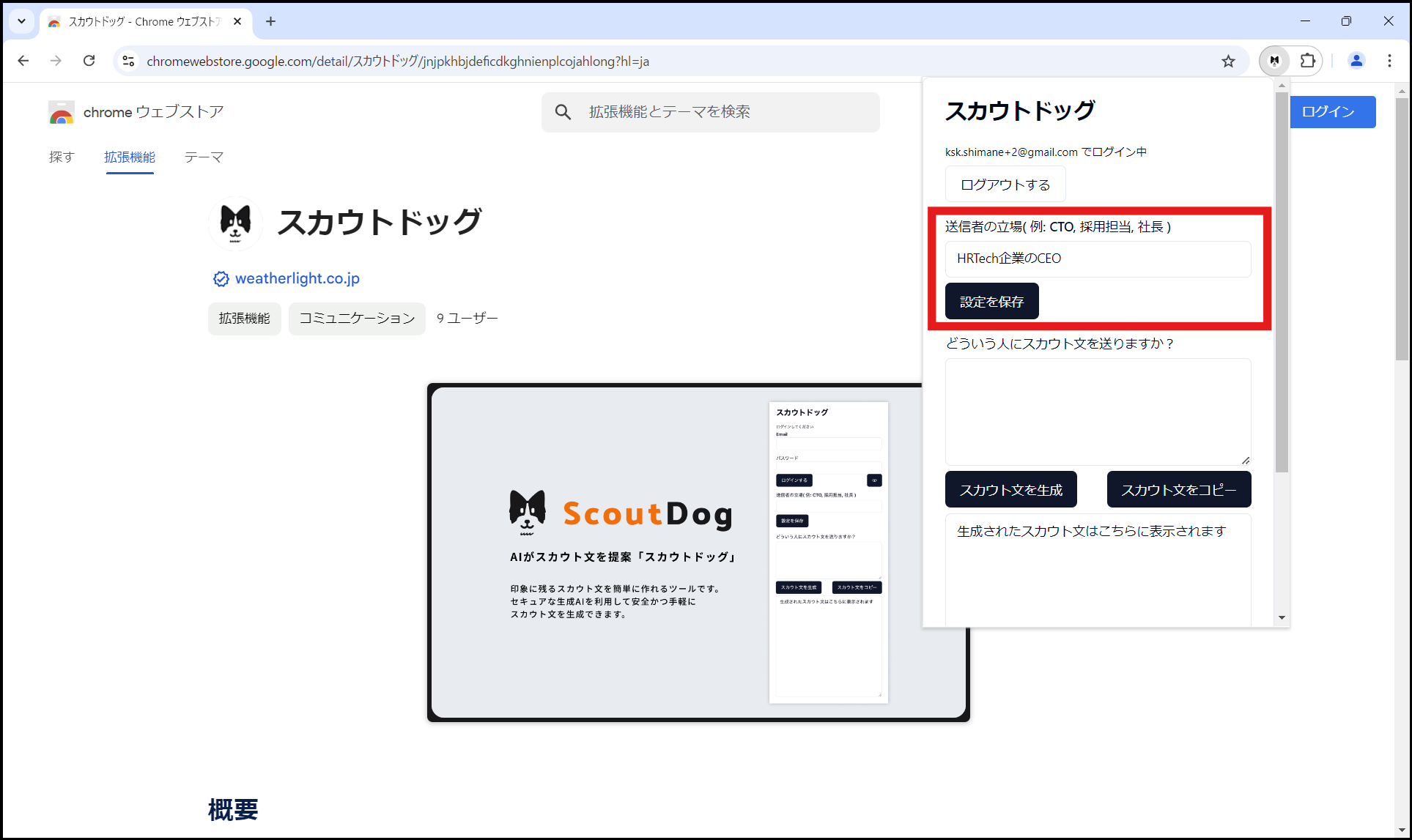Viewport: 1412px width, 840px height.
Task: Click the 拡張機能 category chip
Action: [245, 319]
